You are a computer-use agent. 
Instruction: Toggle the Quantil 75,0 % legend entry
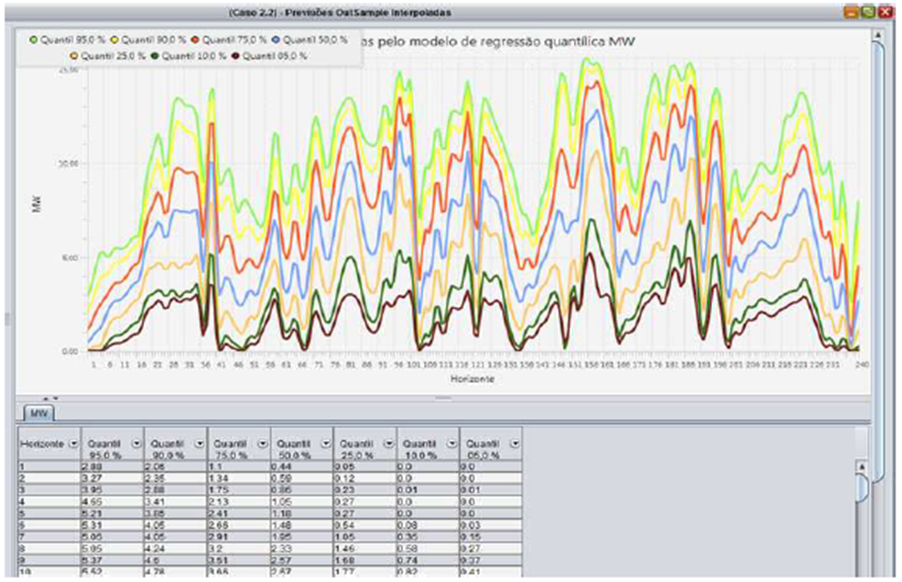195,40
